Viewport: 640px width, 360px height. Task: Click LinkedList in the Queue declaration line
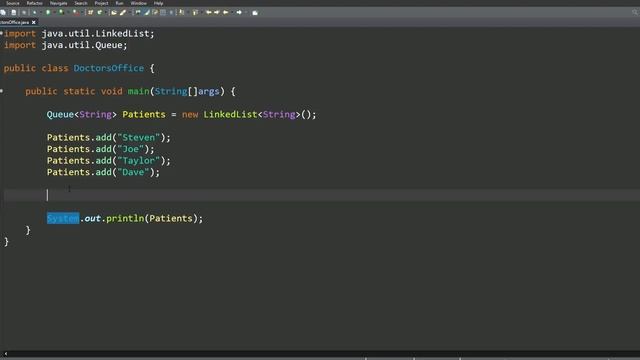[230, 114]
